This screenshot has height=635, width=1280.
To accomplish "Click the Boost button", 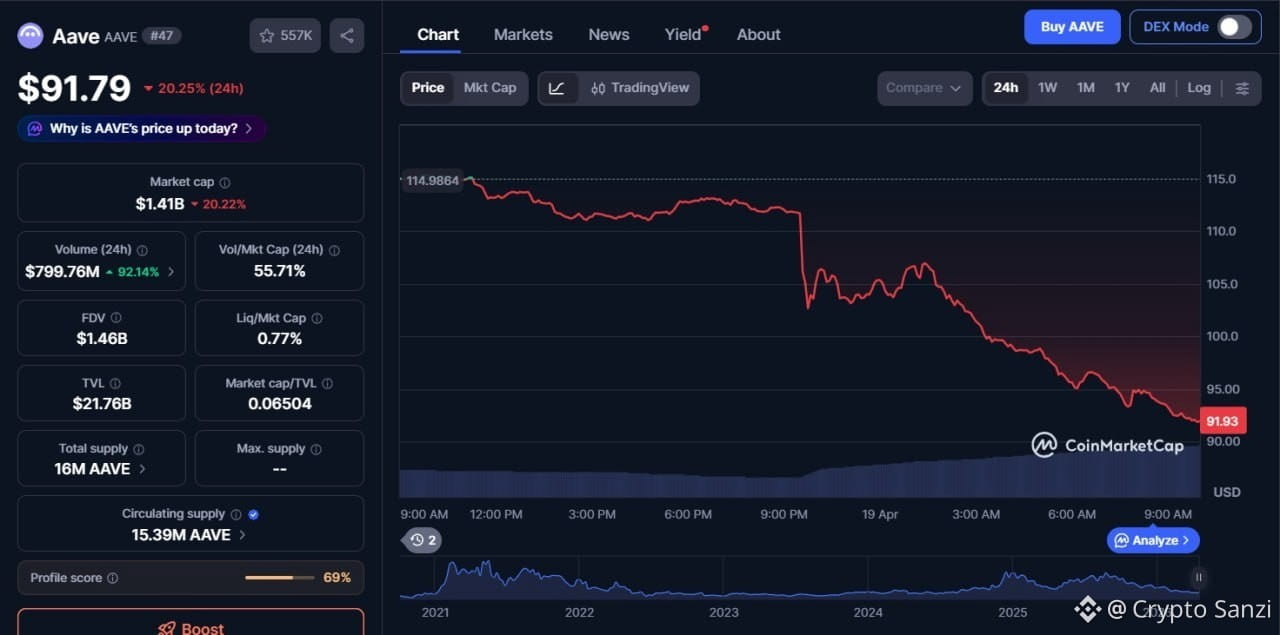I will point(190,626).
